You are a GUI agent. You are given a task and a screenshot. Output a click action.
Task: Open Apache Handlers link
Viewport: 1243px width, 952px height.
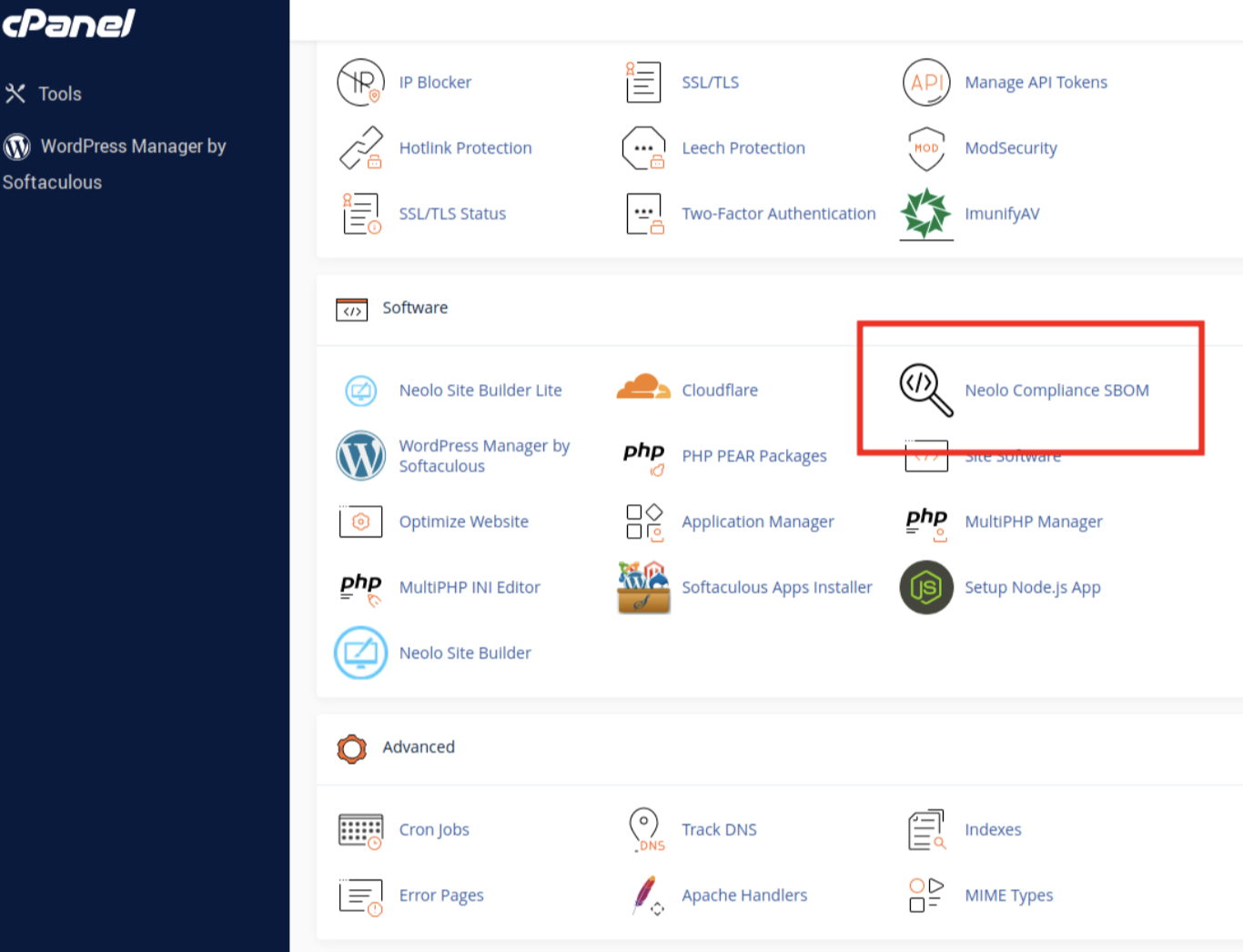[x=744, y=895]
